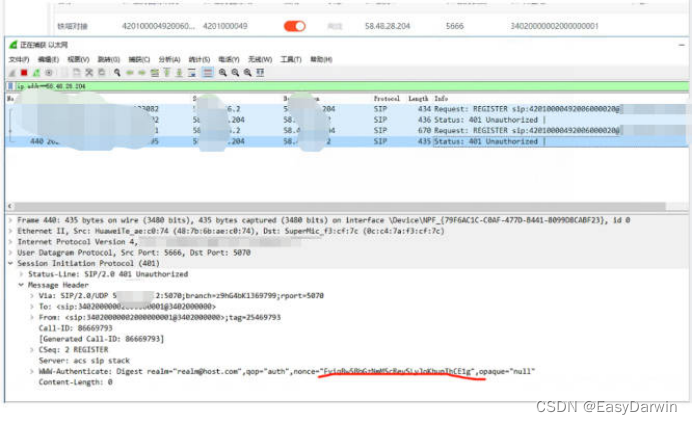Zoom in on the packet text
The width and height of the screenshot is (692, 424).
click(223, 73)
